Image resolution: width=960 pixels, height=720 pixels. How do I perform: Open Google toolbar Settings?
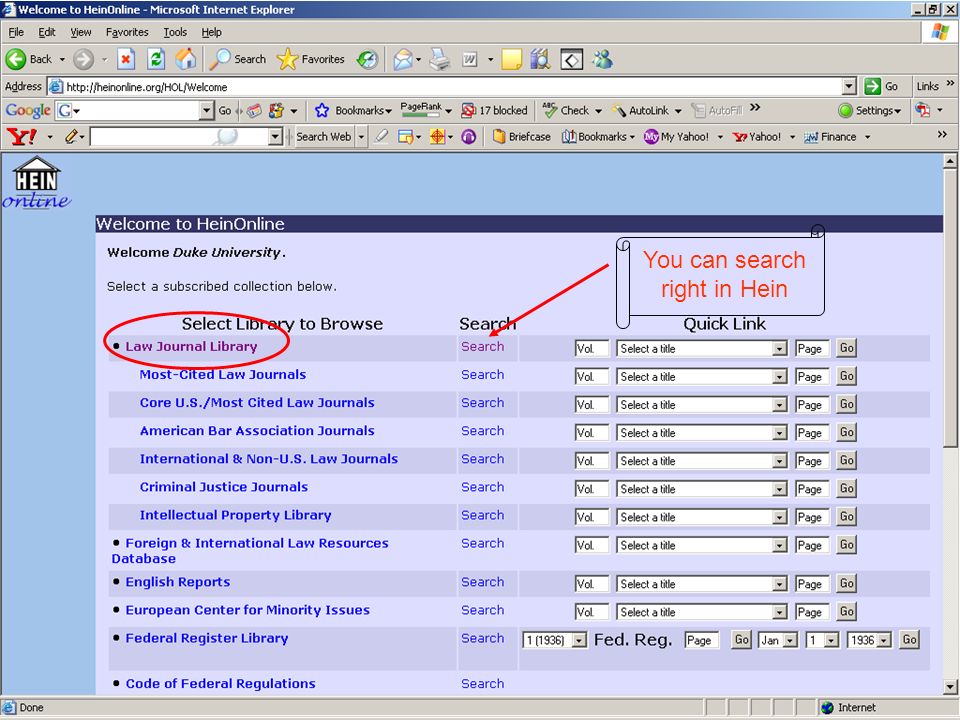(x=870, y=110)
